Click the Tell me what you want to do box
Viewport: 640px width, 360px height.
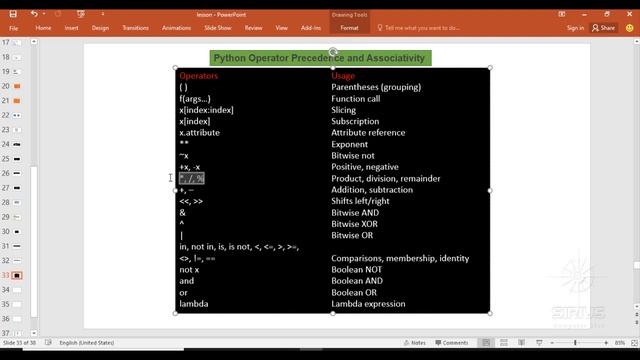pos(418,28)
